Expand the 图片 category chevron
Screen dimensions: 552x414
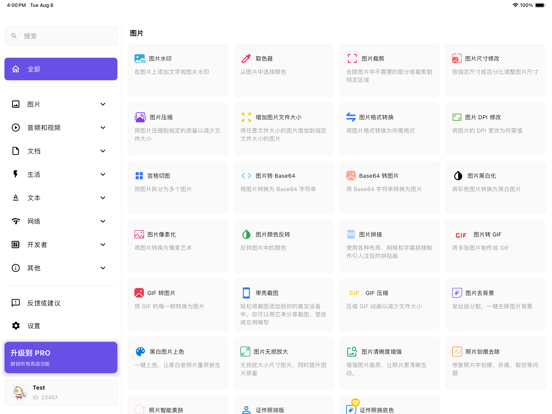coord(103,104)
